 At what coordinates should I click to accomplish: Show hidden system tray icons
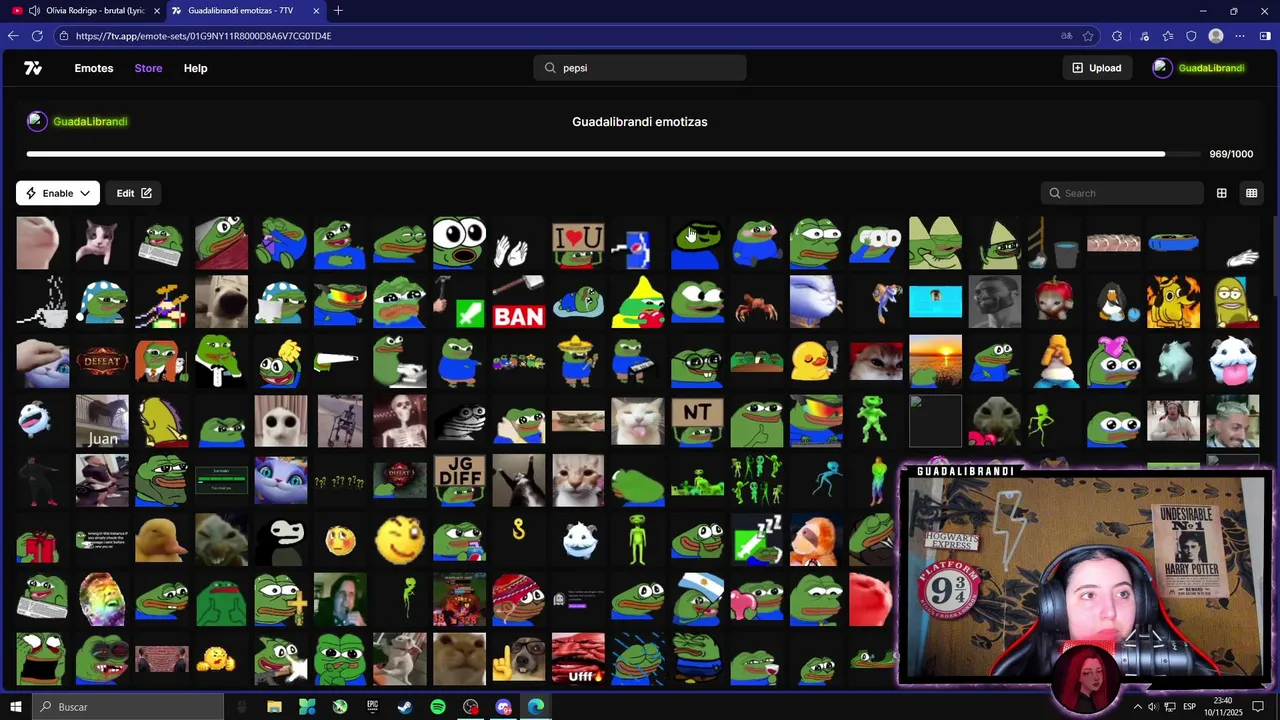pyautogui.click(x=1137, y=707)
